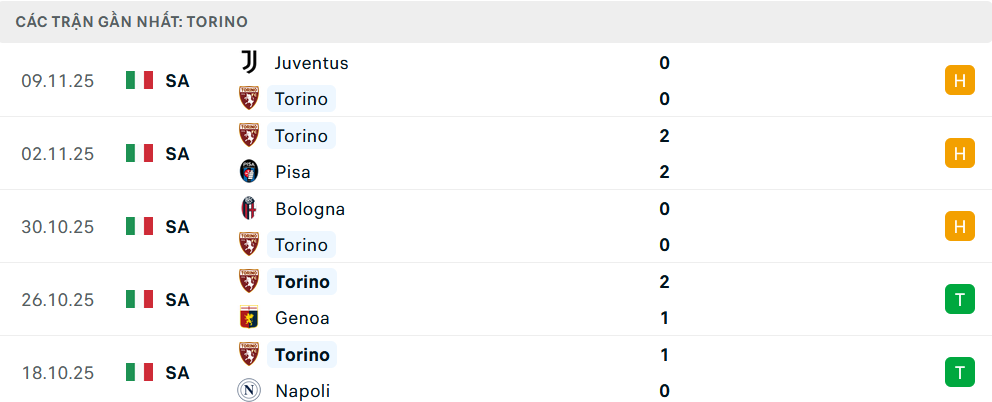The image size is (992, 402).
Task: Open the Juventus team link
Action: [311, 63]
